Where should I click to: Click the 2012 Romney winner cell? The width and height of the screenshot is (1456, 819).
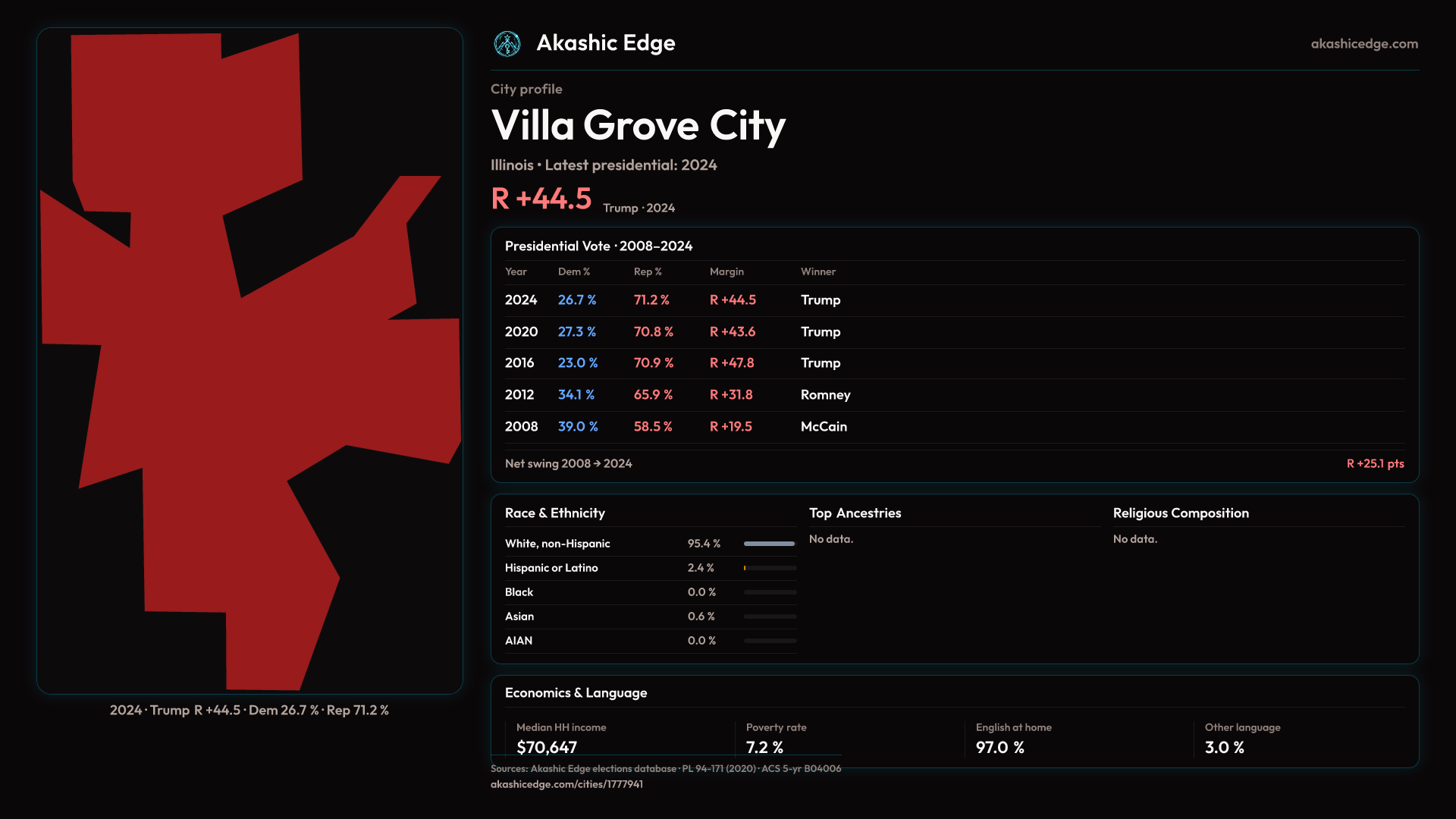click(x=825, y=395)
